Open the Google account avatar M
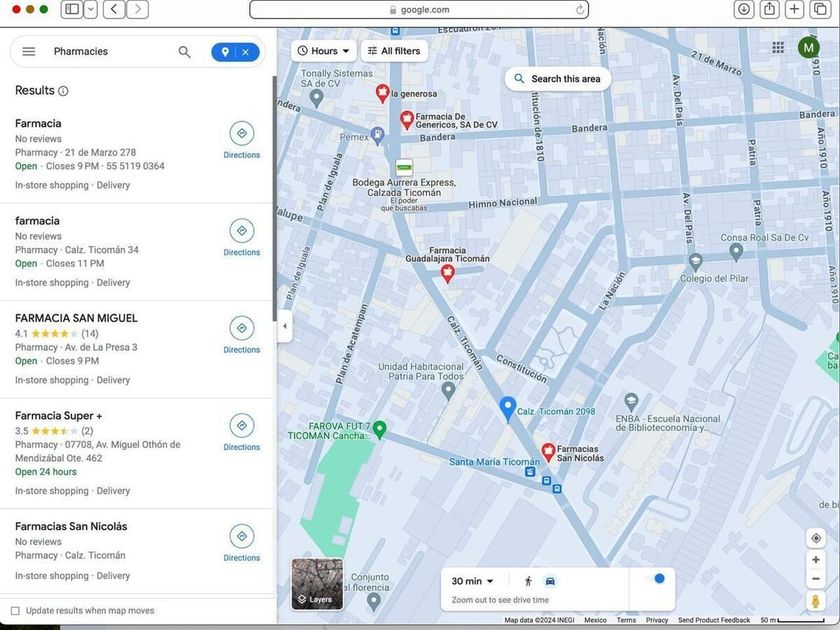 point(808,48)
